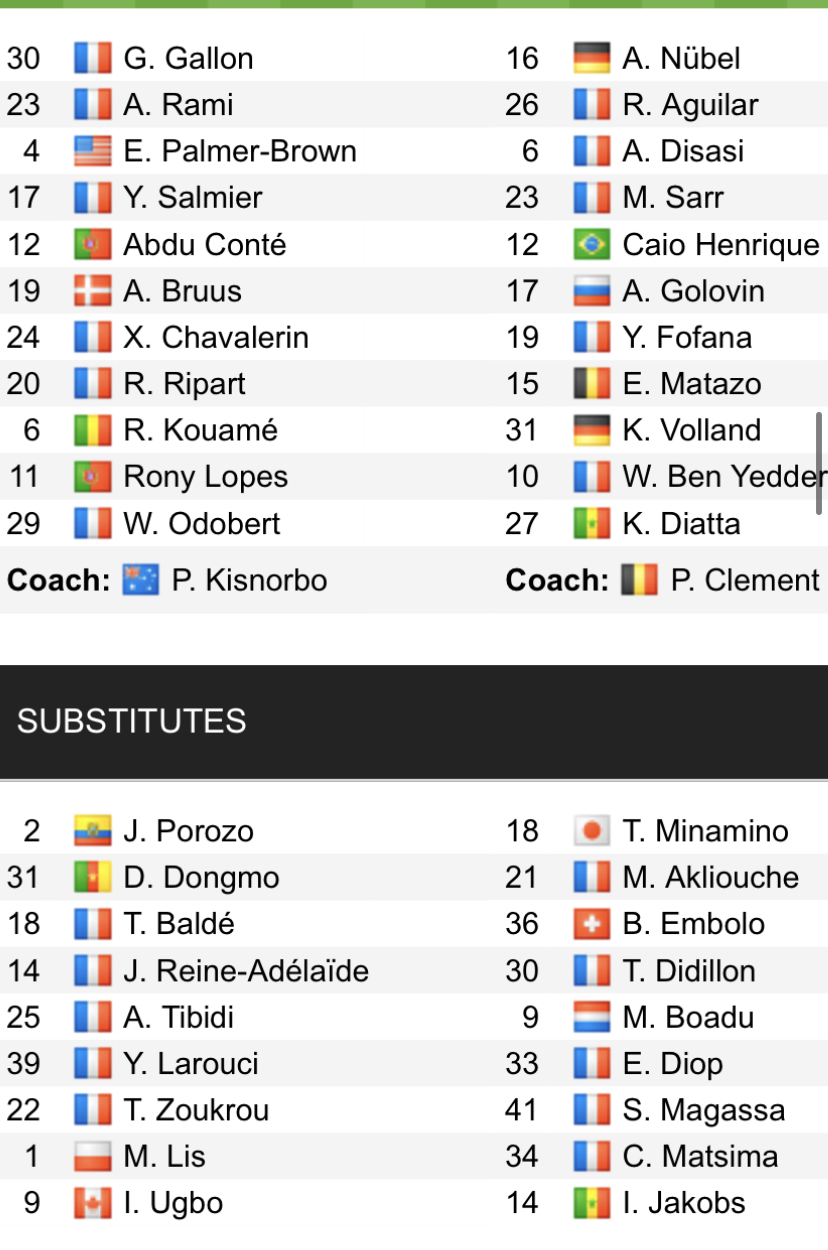The height and width of the screenshot is (1250, 828).
Task: Select substitute J. Reine-Adélaïde
Action: pos(246,970)
